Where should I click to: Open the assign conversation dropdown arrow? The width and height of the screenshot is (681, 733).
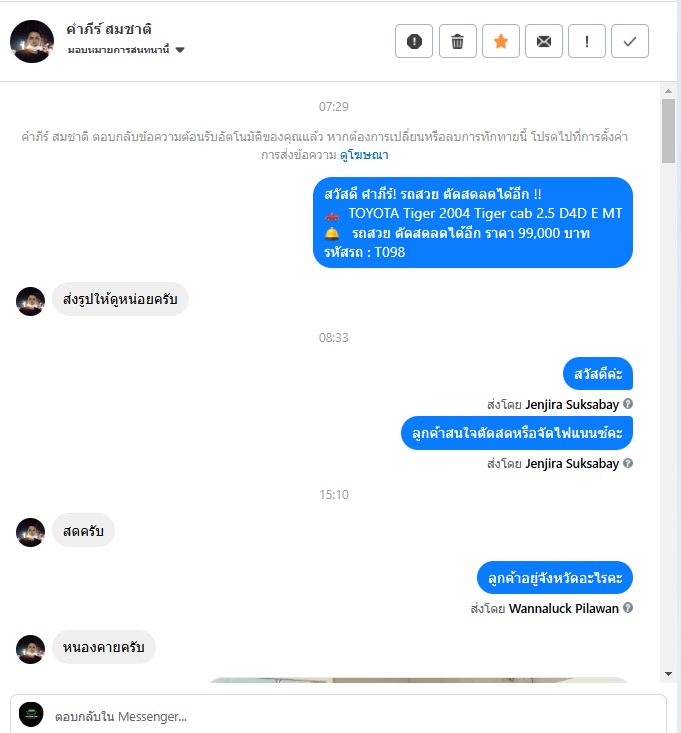pos(180,50)
